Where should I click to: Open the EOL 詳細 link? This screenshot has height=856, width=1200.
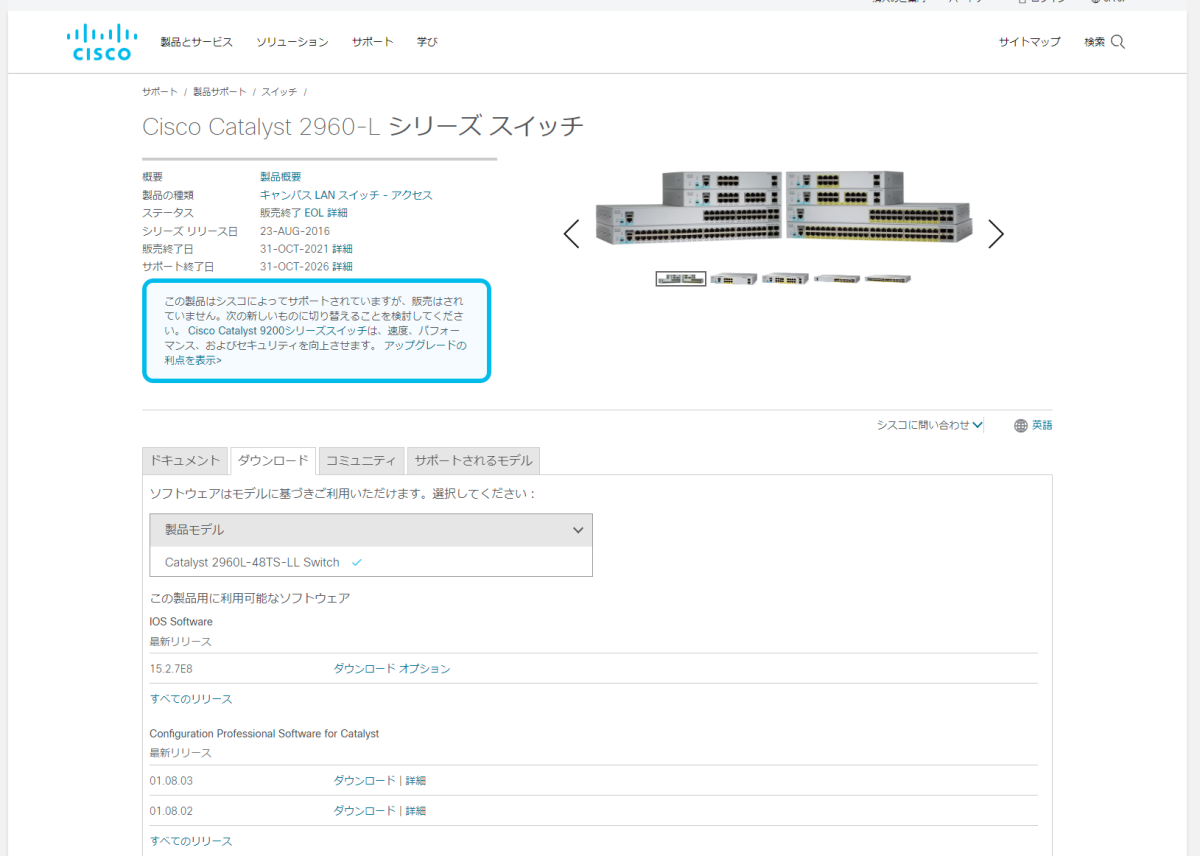point(326,213)
